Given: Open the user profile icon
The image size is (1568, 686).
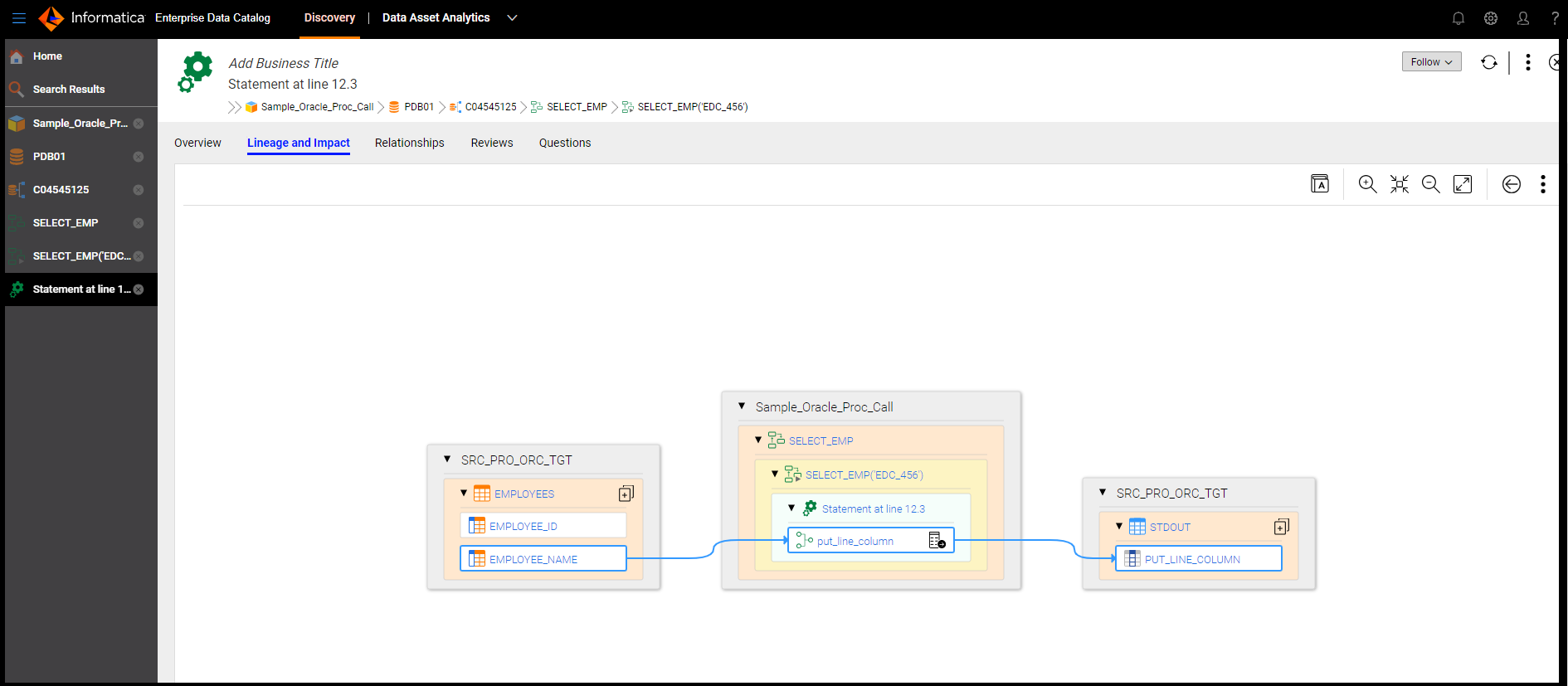Looking at the screenshot, I should [1523, 18].
